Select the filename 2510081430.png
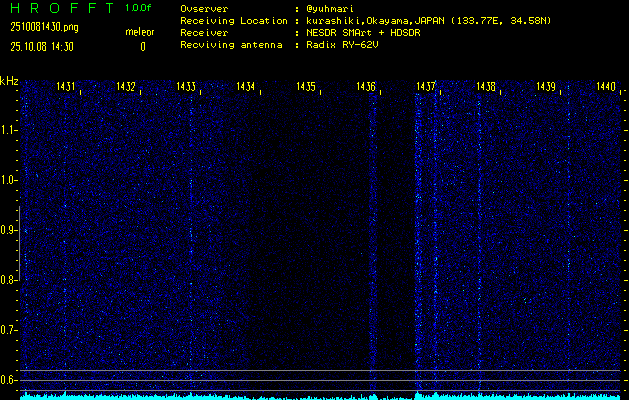629x400 pixels. pos(44,27)
